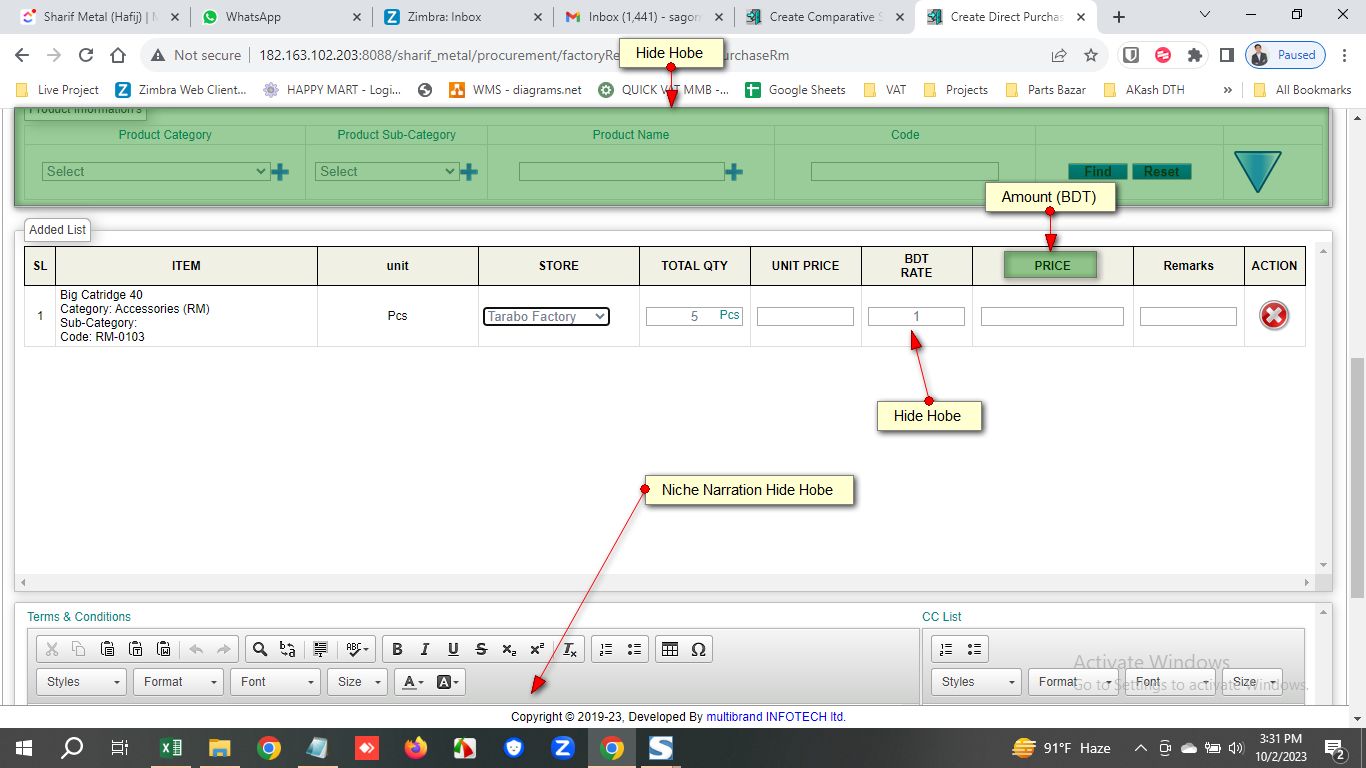Click the product Code input field
This screenshot has width=1366, height=768.
click(905, 172)
